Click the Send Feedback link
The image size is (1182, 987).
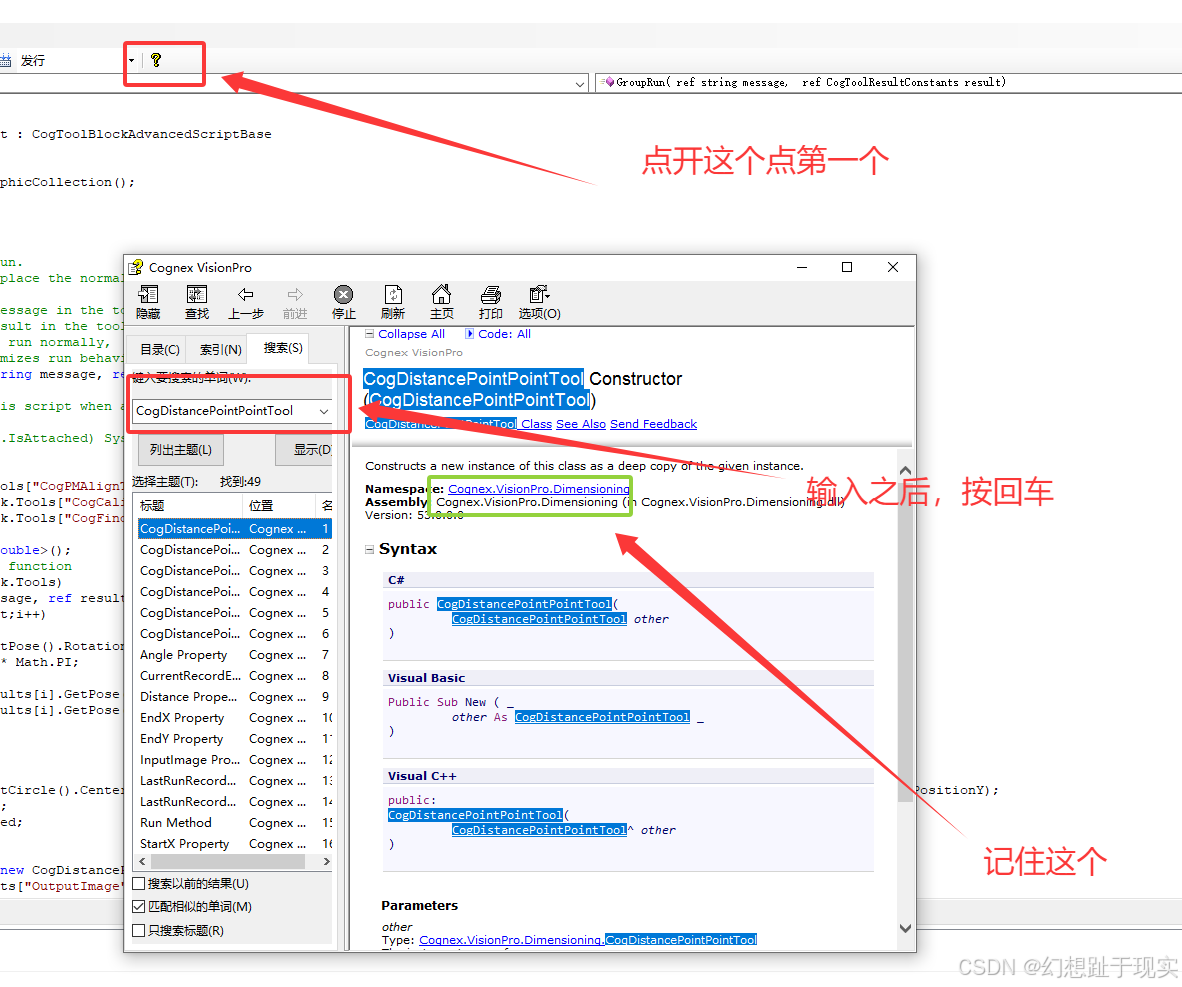click(654, 425)
